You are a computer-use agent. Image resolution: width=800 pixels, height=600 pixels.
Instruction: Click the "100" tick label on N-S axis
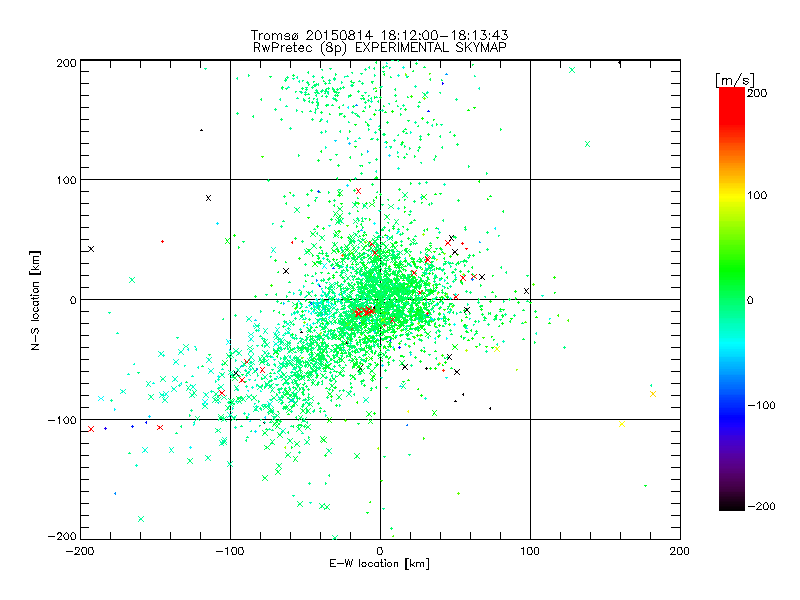(x=66, y=180)
